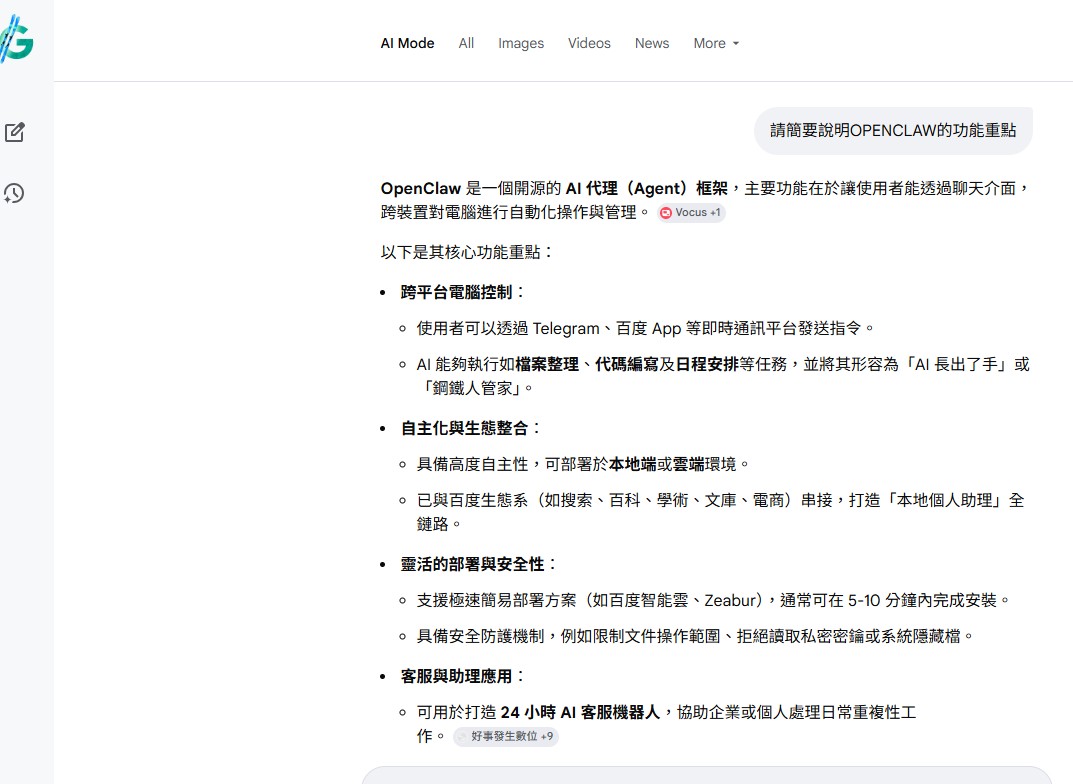
Task: Select the News tab
Action: [x=652, y=43]
